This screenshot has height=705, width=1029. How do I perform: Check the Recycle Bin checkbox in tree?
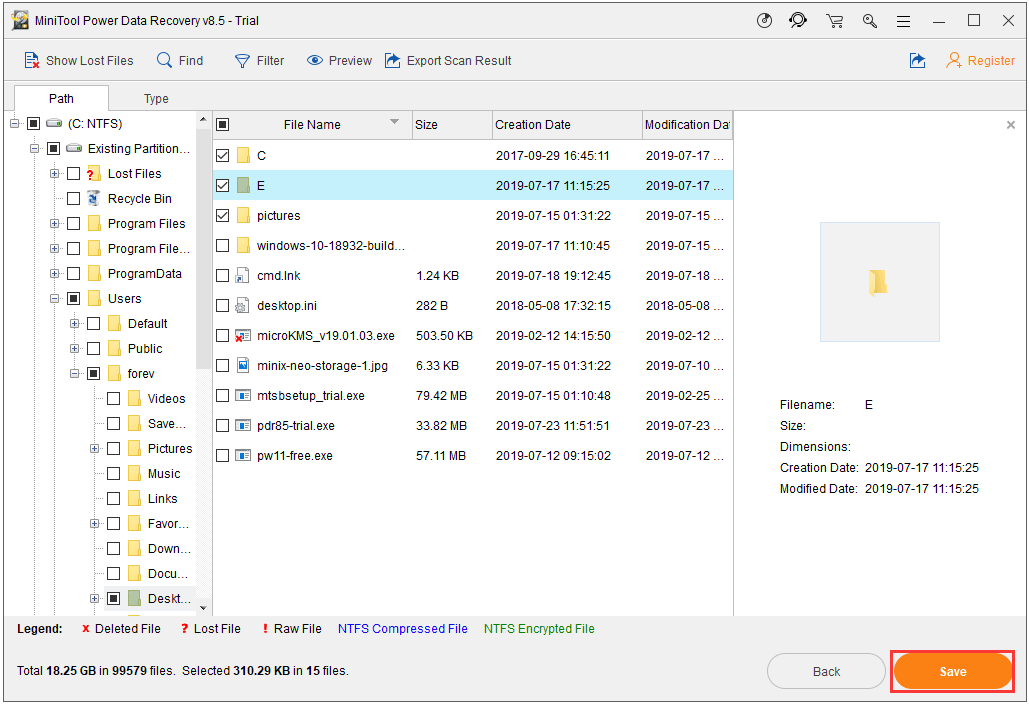coord(74,198)
